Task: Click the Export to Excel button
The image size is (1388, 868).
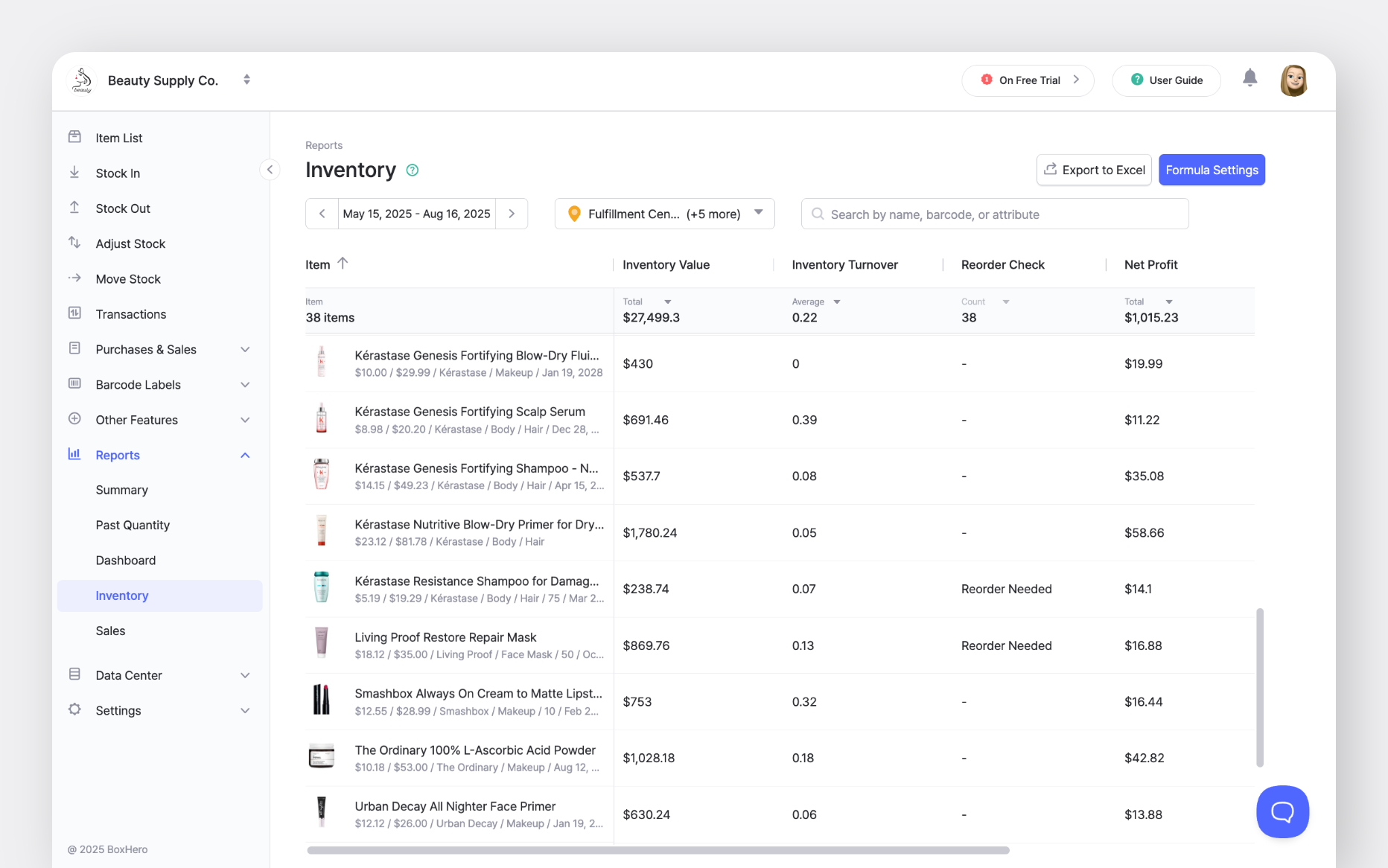Action: point(1094,170)
